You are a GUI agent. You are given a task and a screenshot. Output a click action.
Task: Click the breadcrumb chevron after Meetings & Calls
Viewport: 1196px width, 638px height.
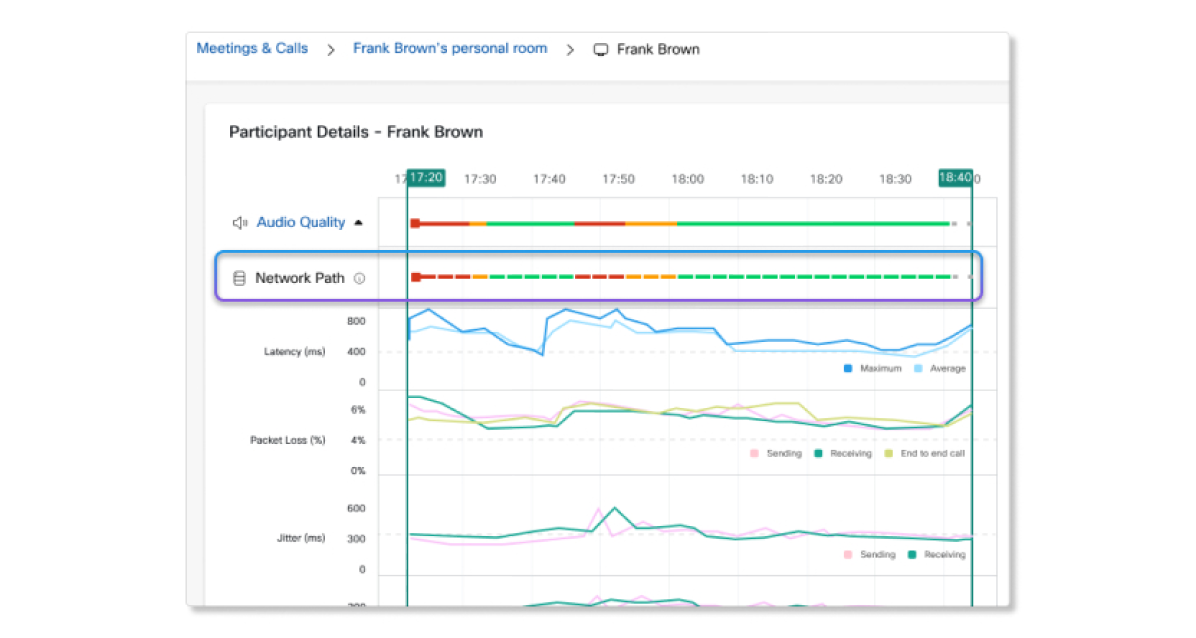tap(331, 50)
